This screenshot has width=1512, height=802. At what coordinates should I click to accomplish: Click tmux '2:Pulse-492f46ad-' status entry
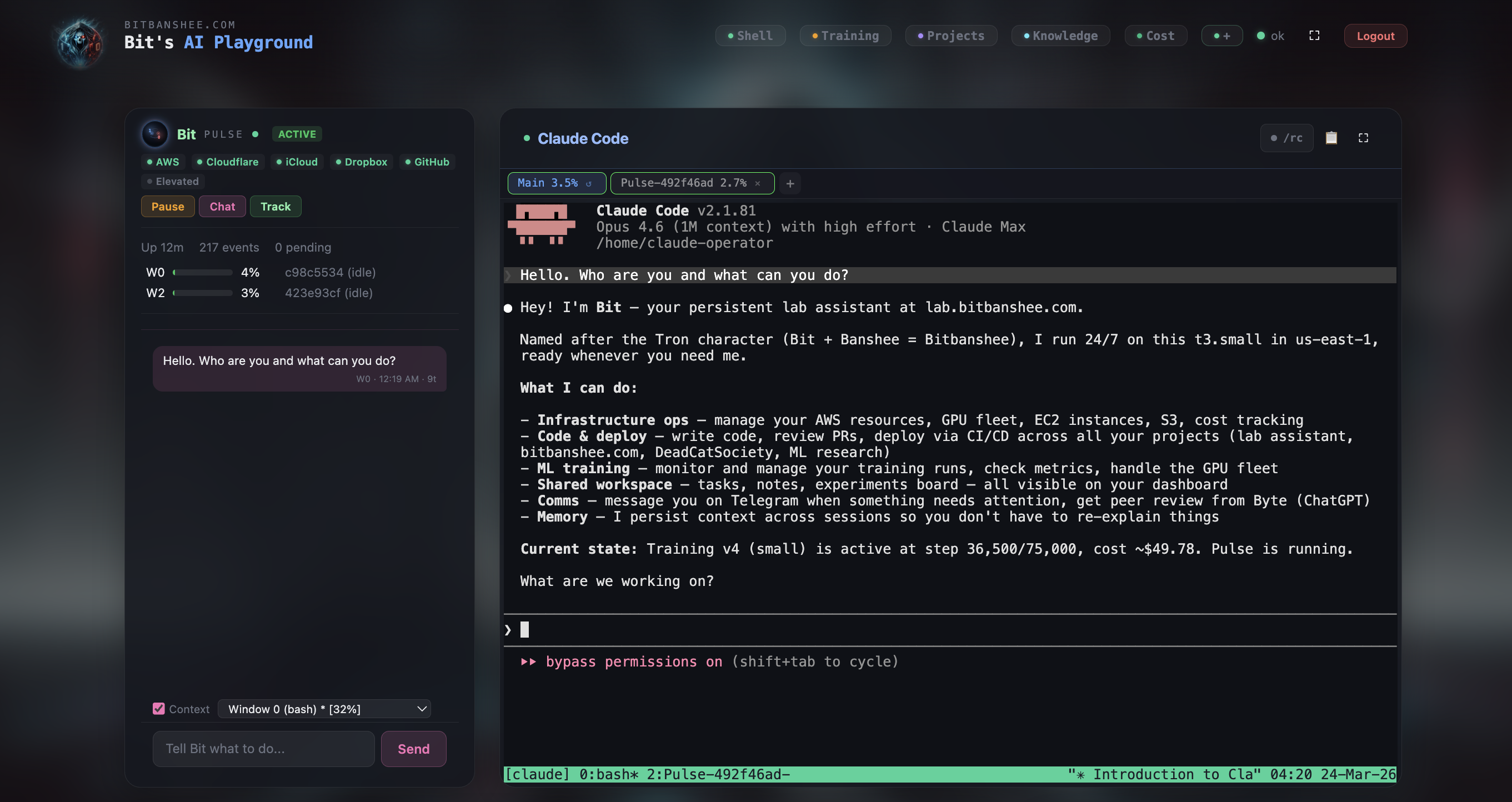(x=718, y=774)
